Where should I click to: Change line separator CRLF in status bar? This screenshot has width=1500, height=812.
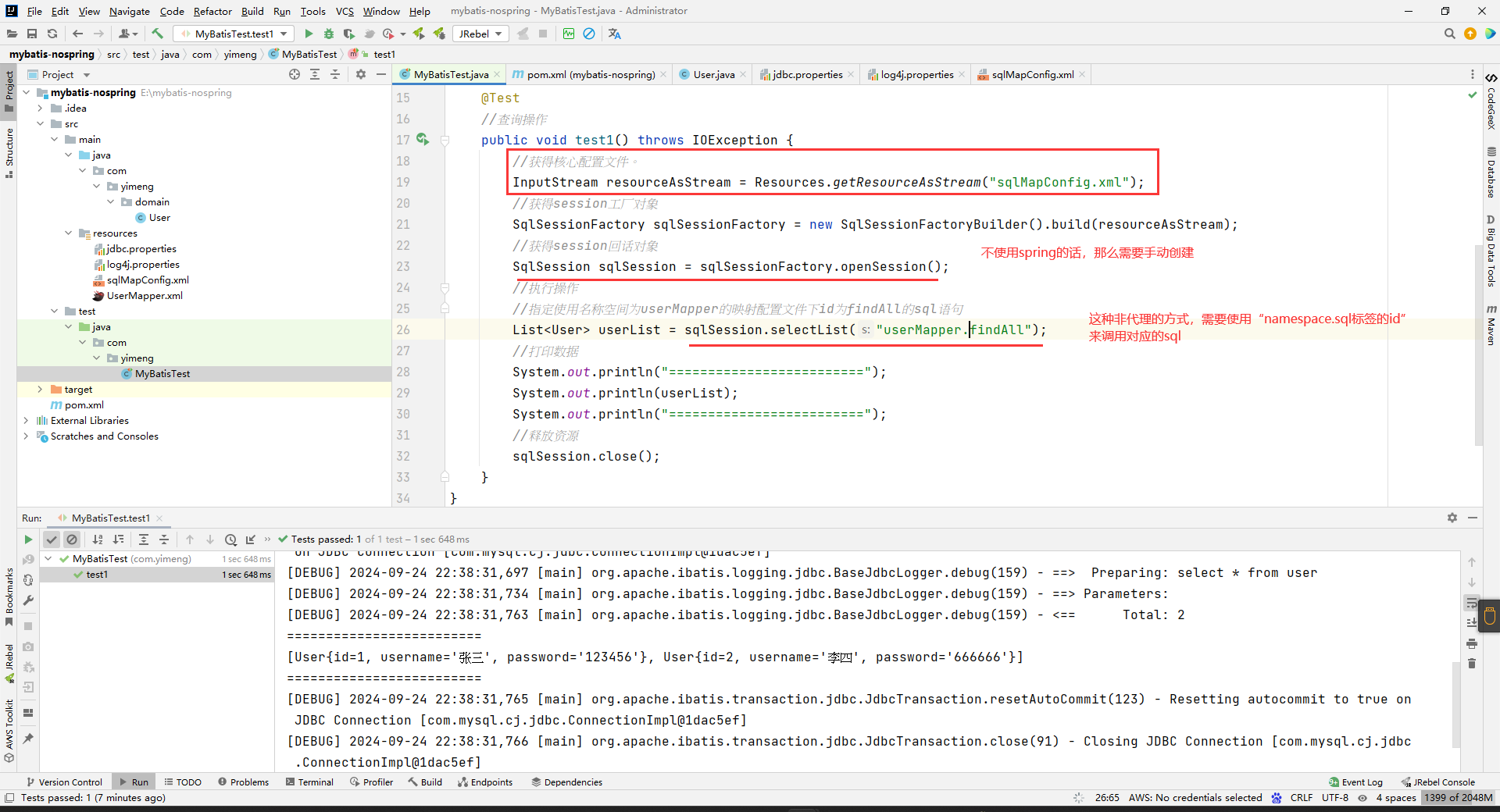(x=1301, y=797)
